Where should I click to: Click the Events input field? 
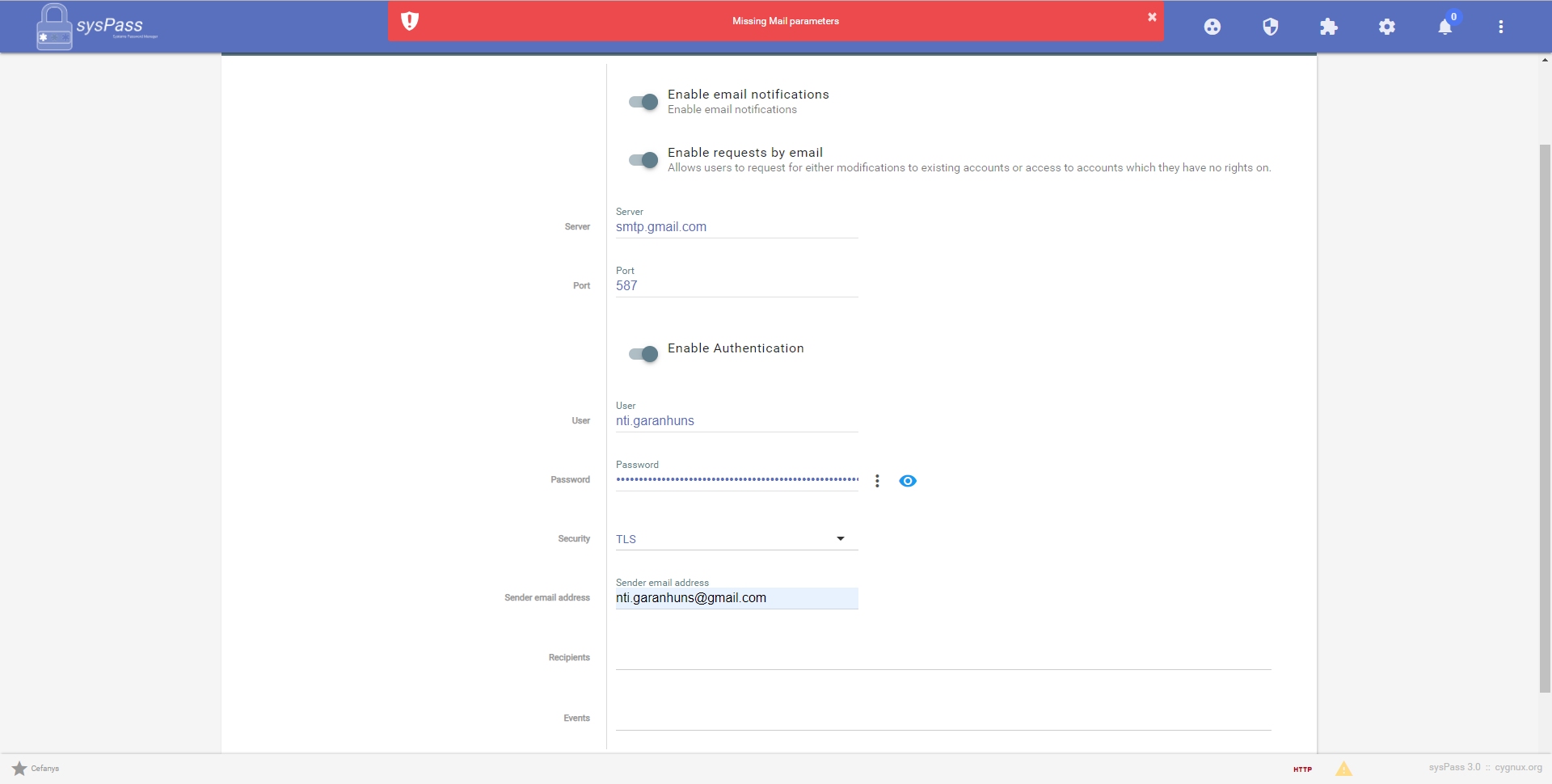(943, 719)
